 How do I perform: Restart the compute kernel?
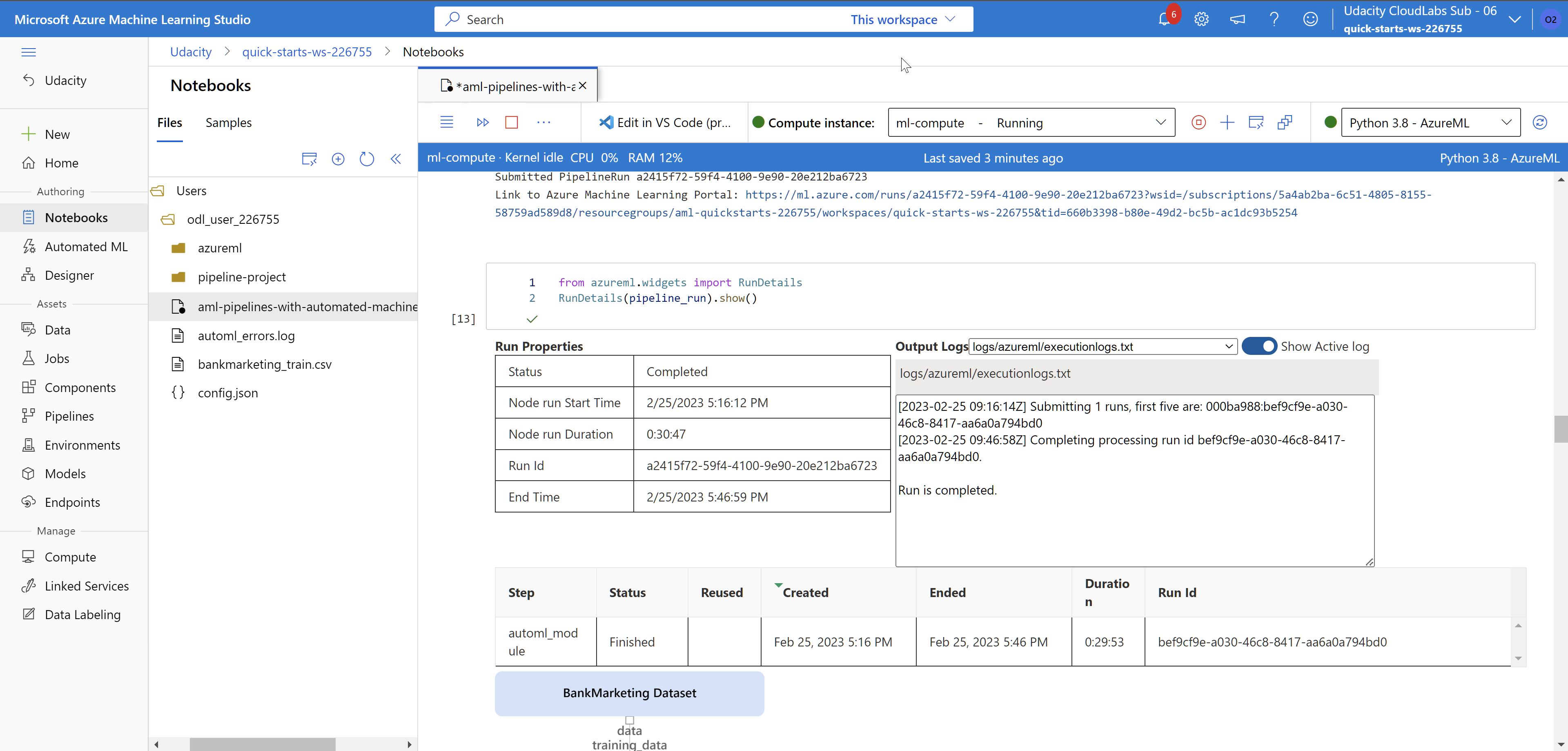click(1540, 123)
